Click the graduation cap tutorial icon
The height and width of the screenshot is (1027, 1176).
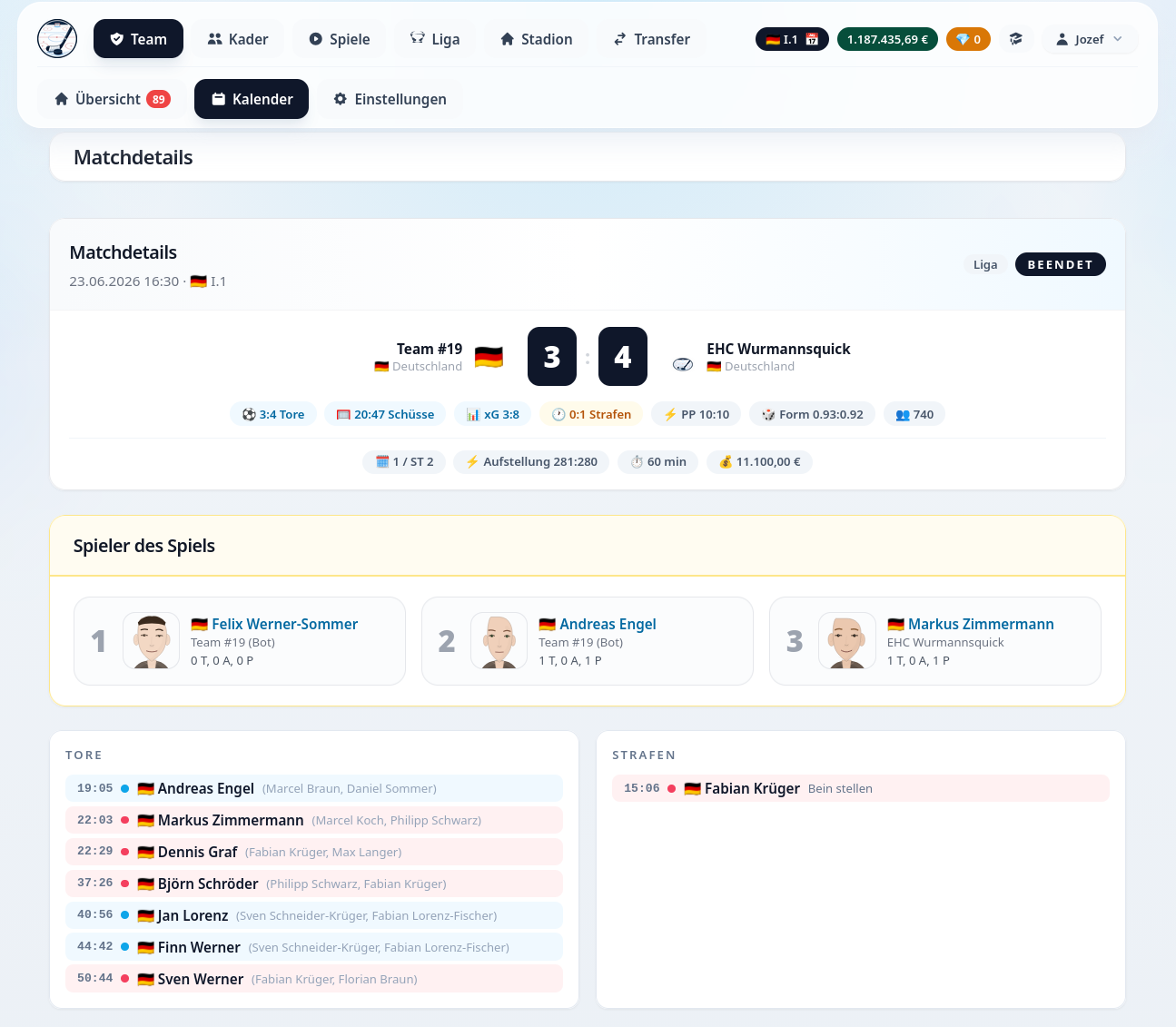[x=1015, y=39]
